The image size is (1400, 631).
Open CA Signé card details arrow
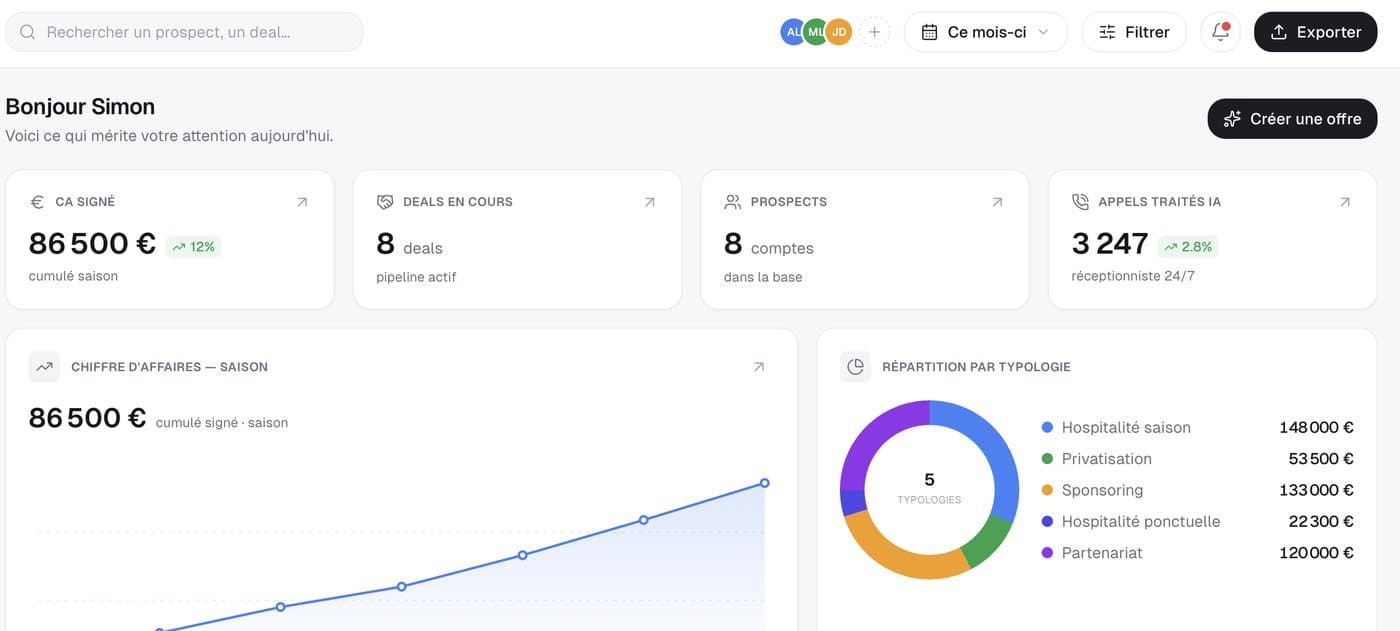tap(302, 202)
